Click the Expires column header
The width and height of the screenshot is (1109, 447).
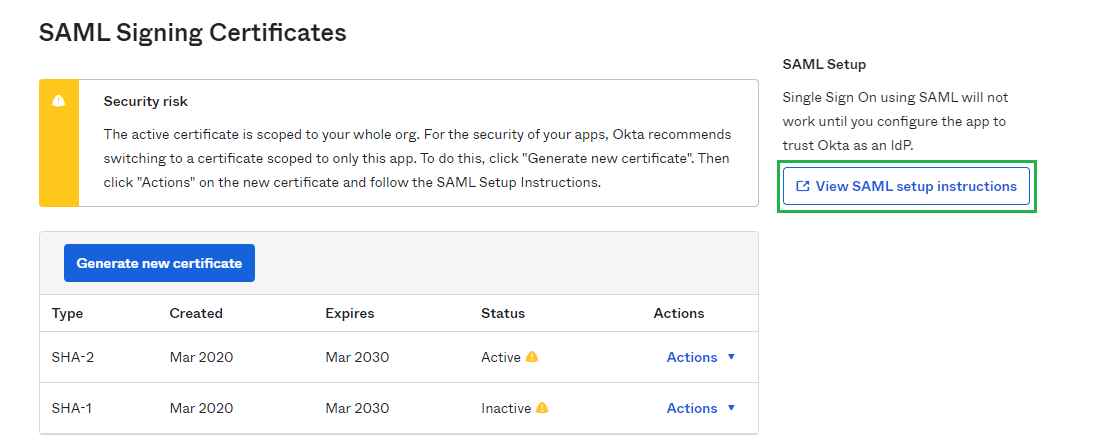349,313
